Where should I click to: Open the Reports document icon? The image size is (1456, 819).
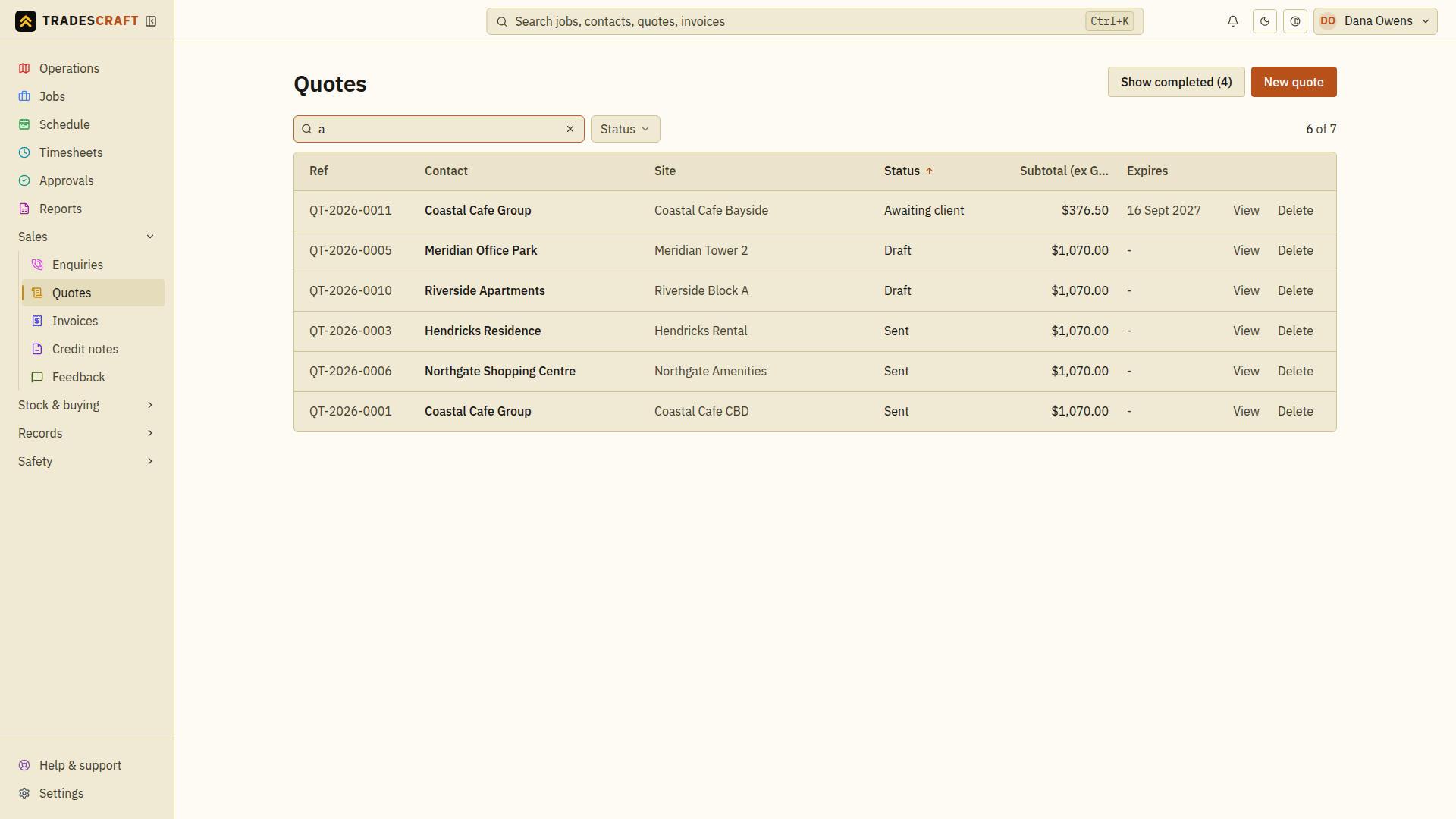(x=24, y=209)
